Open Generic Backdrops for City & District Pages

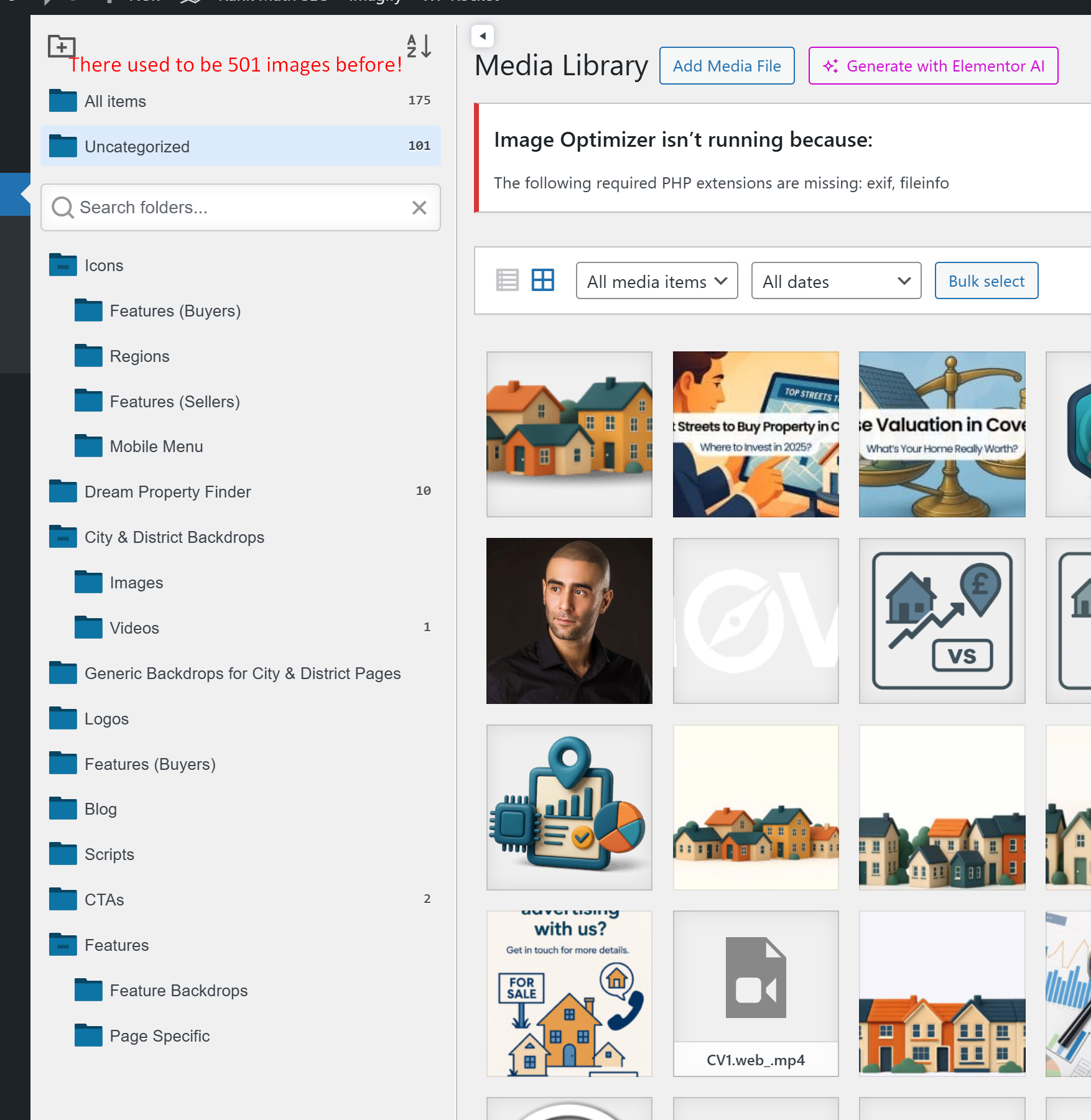coord(243,673)
